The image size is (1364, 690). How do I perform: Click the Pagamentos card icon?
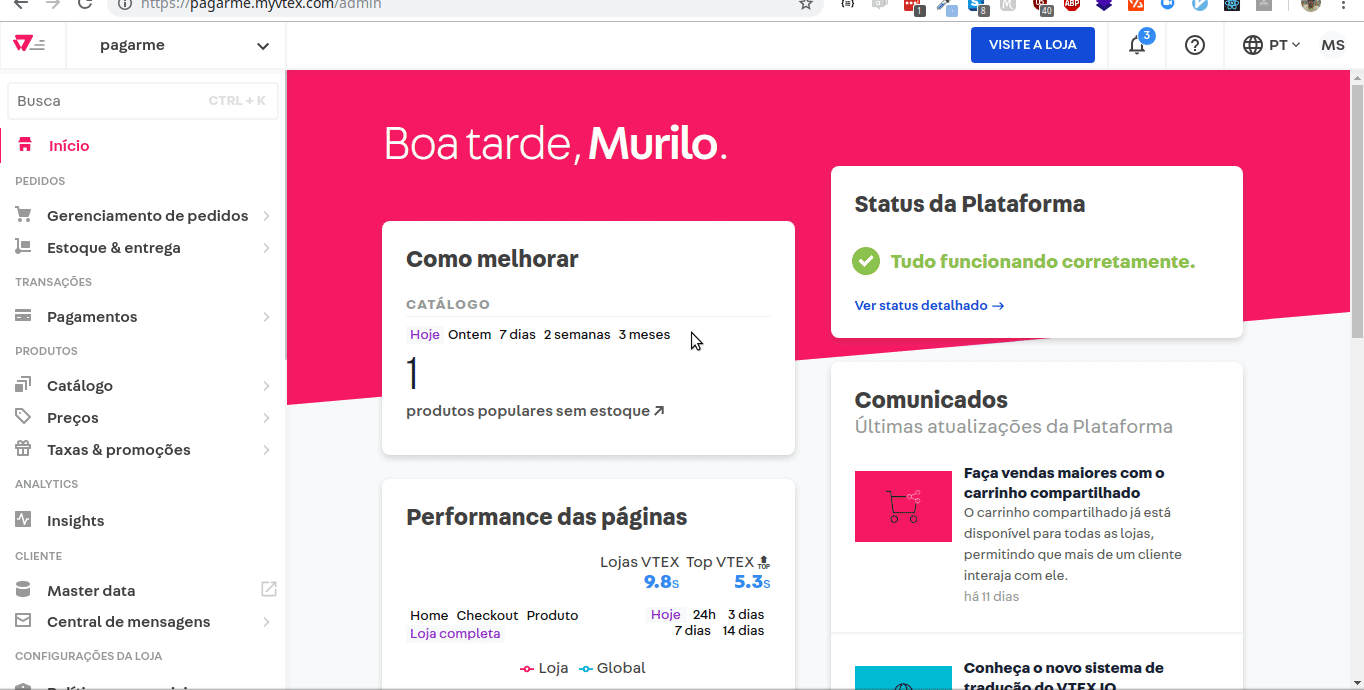(x=24, y=316)
